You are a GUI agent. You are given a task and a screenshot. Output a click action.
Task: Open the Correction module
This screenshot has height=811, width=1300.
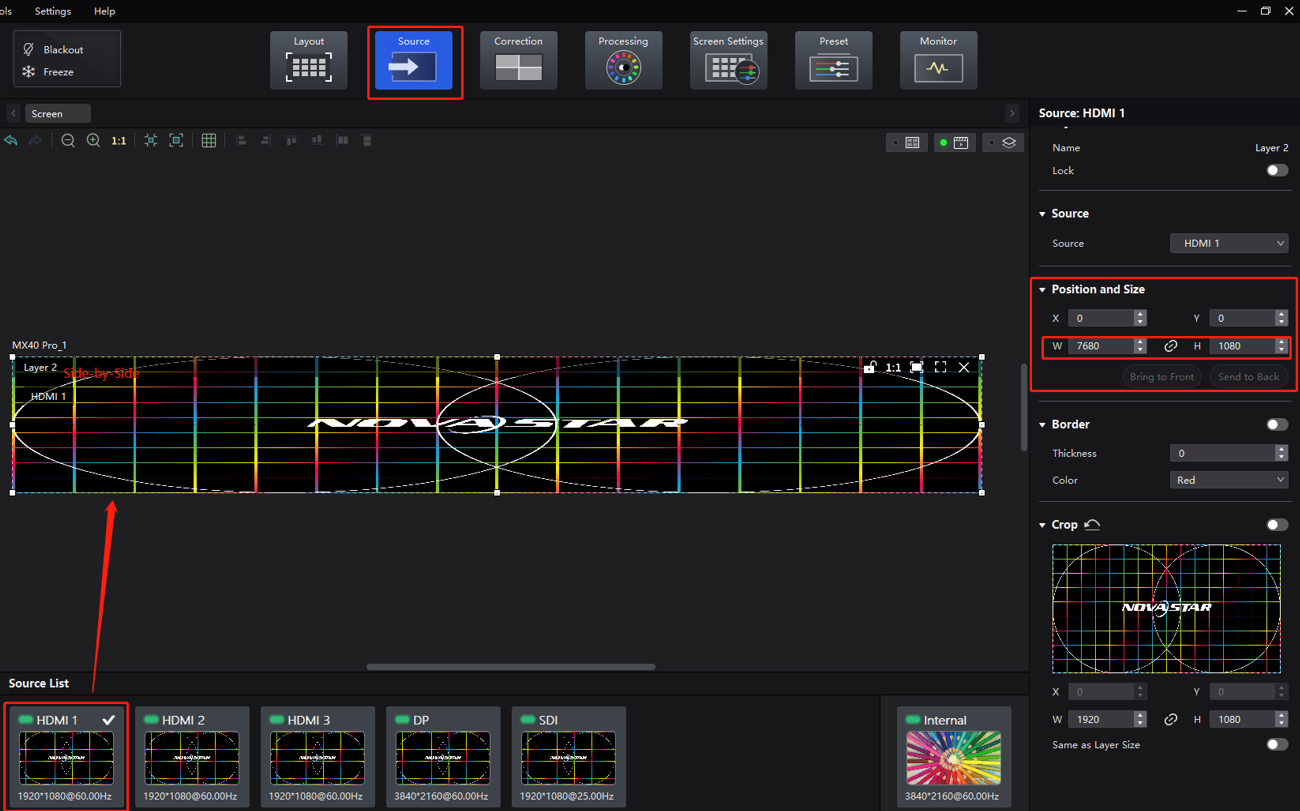click(x=518, y=60)
